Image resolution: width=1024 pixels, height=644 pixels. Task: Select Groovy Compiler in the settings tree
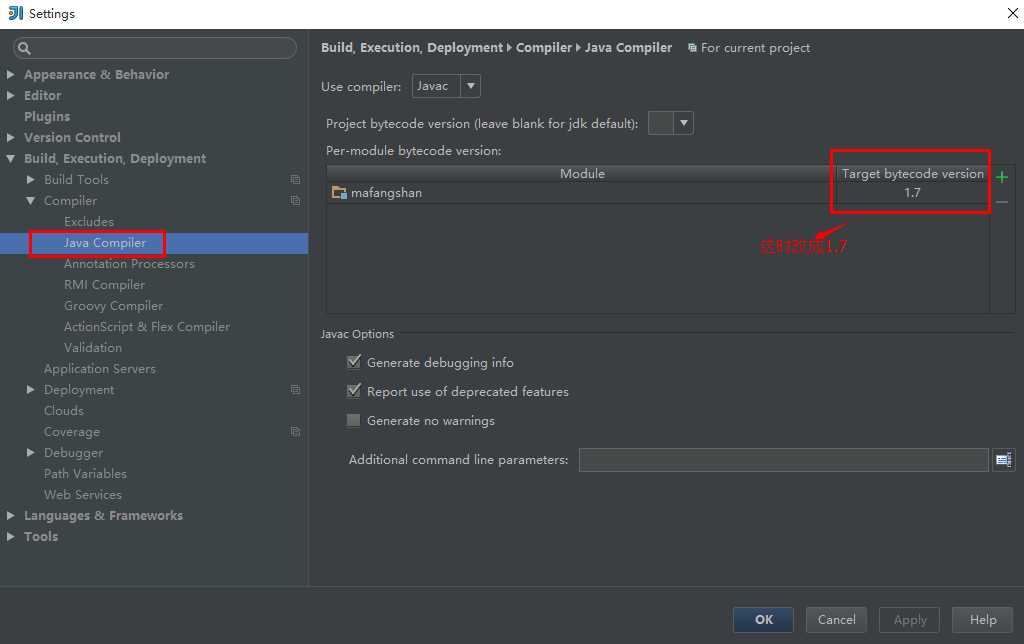(113, 306)
